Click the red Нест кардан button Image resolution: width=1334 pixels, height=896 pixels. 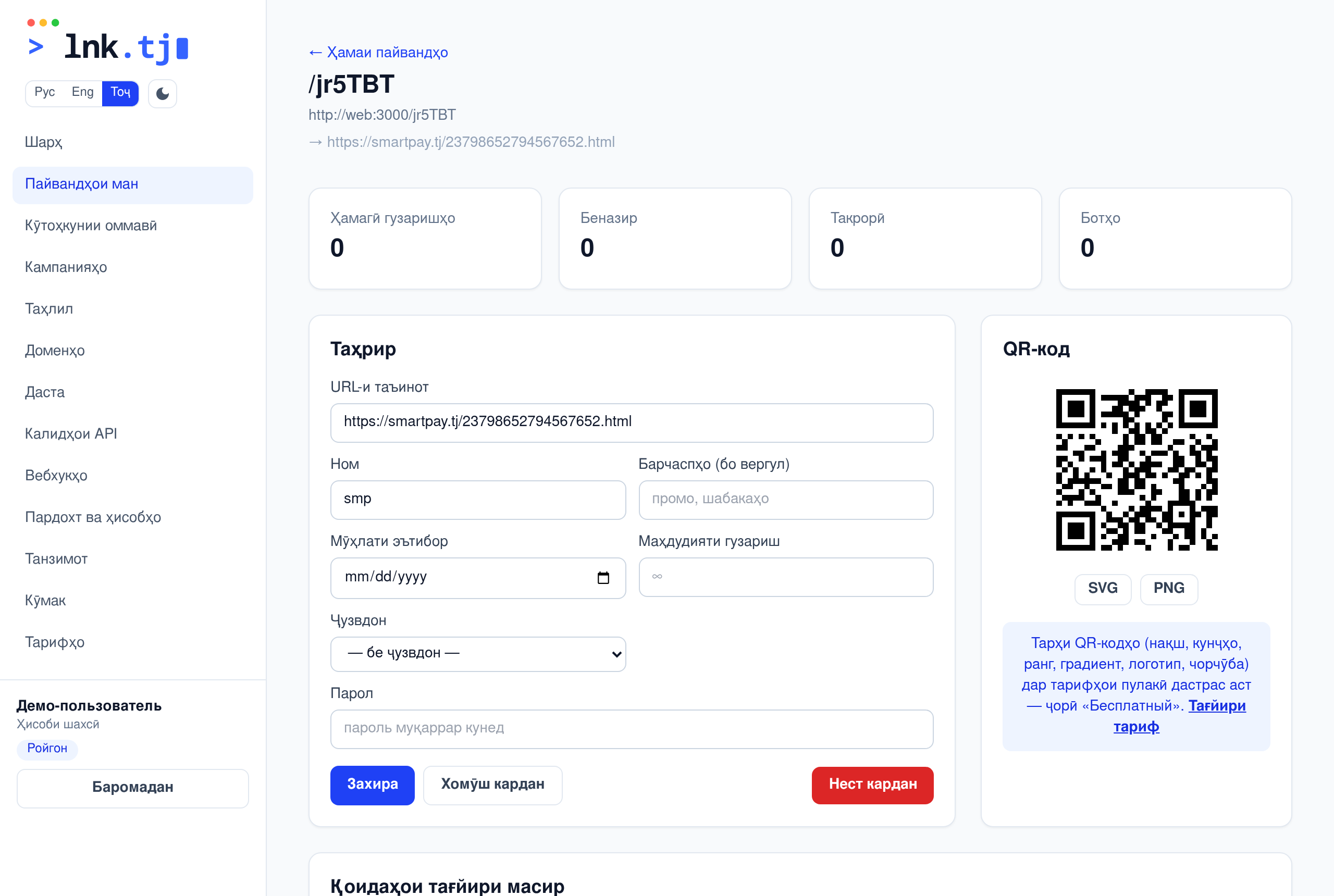[872, 785]
